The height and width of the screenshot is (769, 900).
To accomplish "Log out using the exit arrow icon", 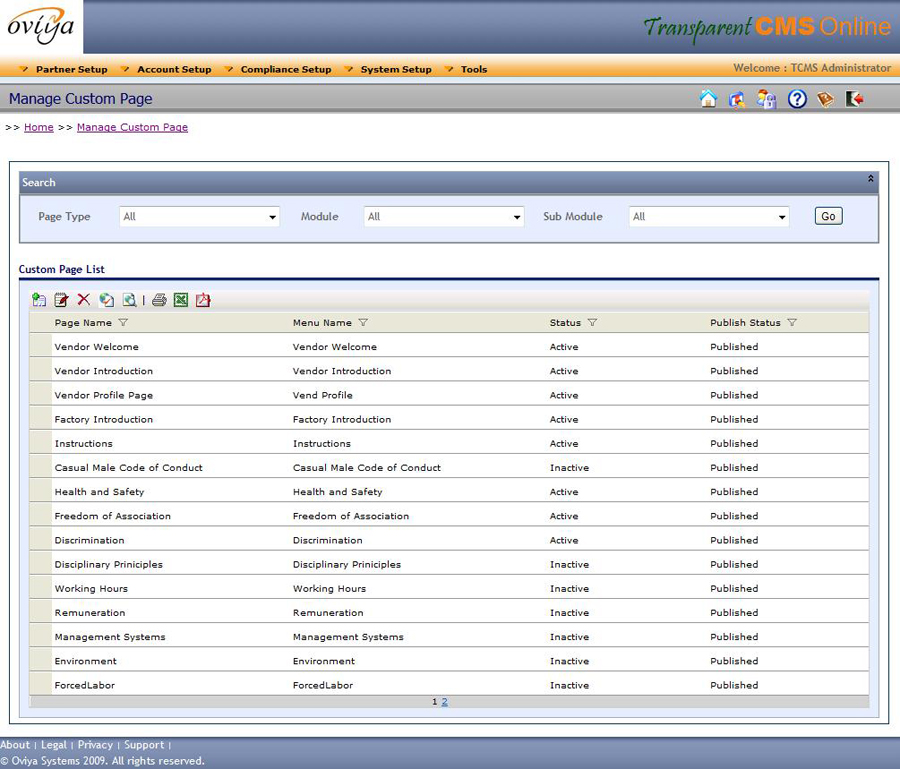I will coord(855,99).
